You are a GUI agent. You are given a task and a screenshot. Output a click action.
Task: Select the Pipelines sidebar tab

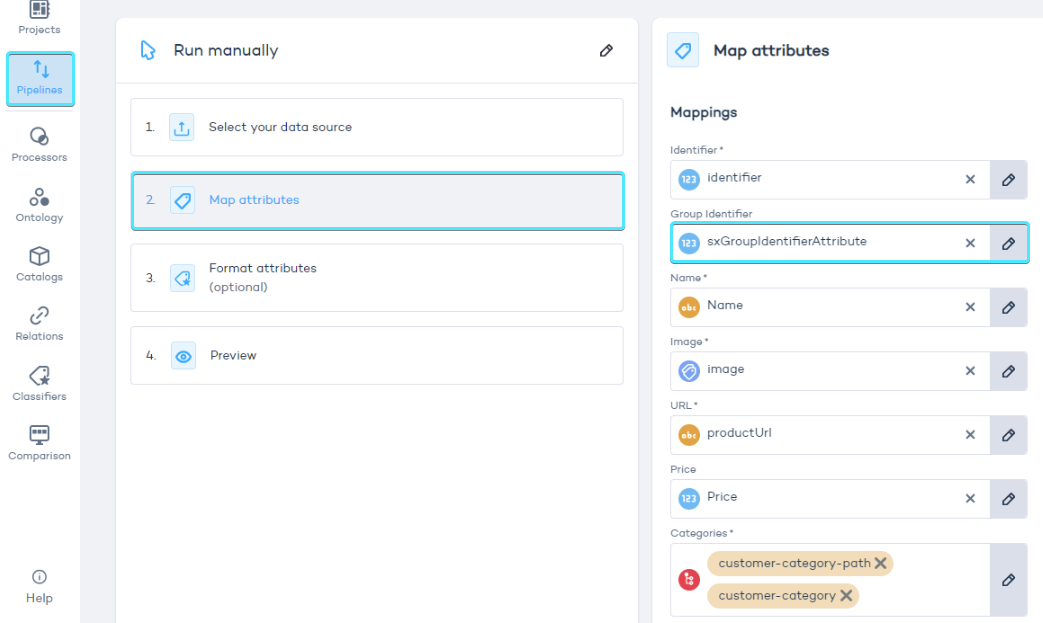point(40,79)
